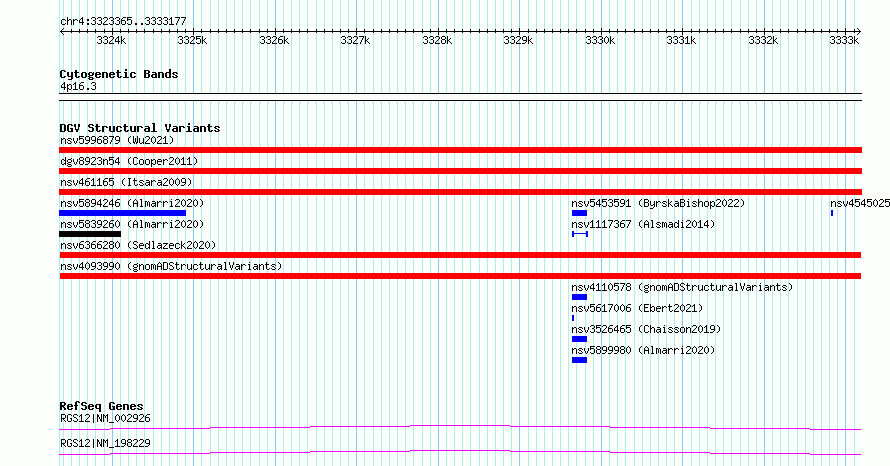Click the blue bar of nsv5894246
Image resolution: width=890 pixels, height=466 pixels.
[123, 213]
